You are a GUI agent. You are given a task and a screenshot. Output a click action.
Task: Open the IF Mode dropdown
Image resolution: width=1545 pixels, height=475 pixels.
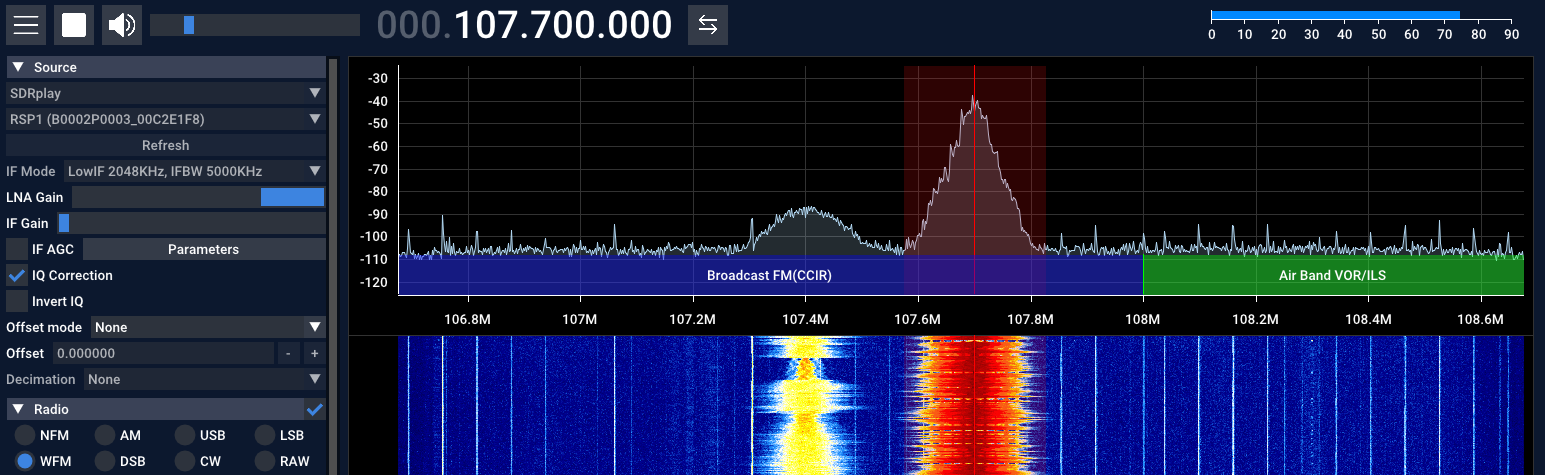tap(195, 171)
